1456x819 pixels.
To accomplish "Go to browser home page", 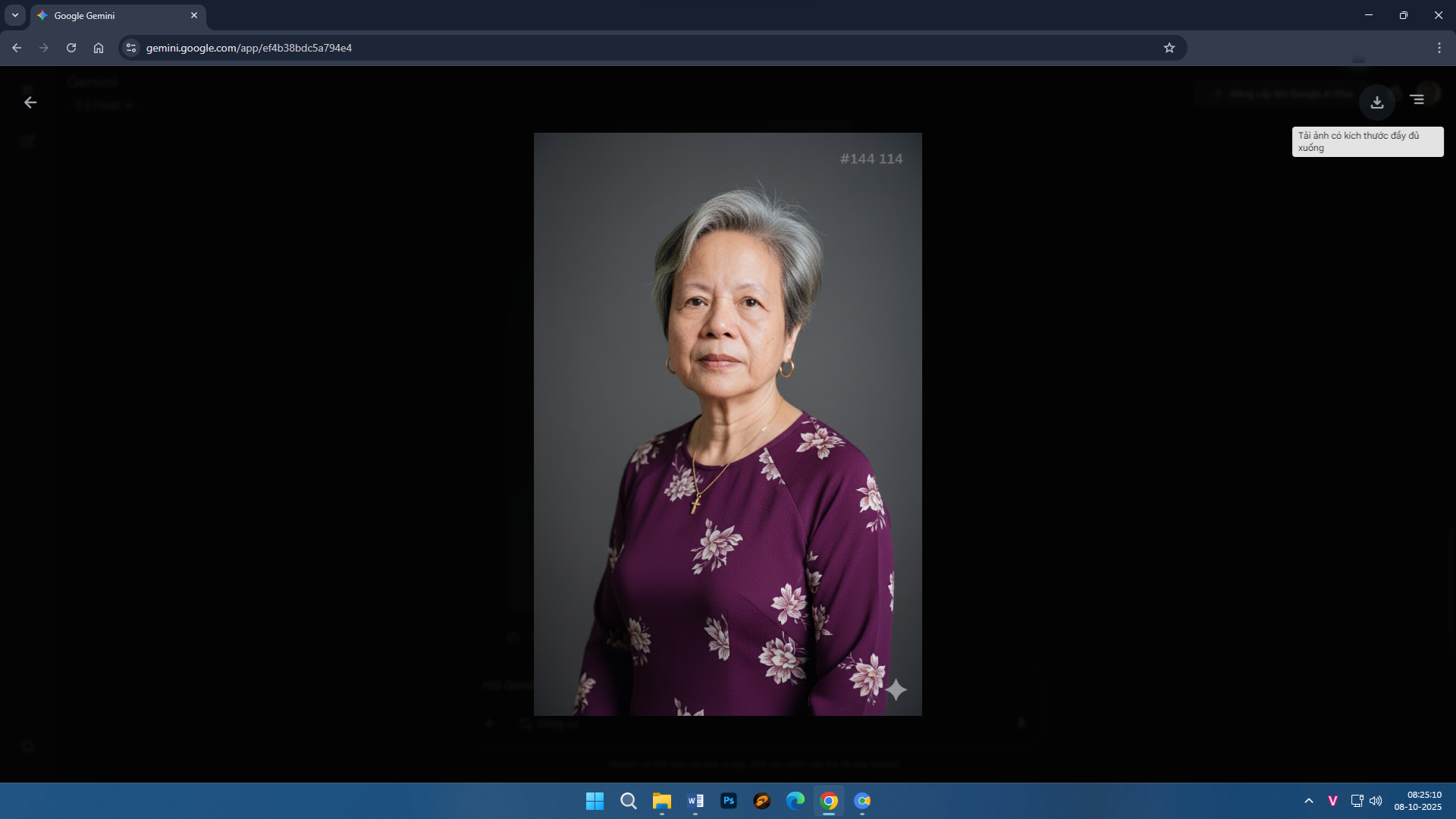I will (x=99, y=48).
